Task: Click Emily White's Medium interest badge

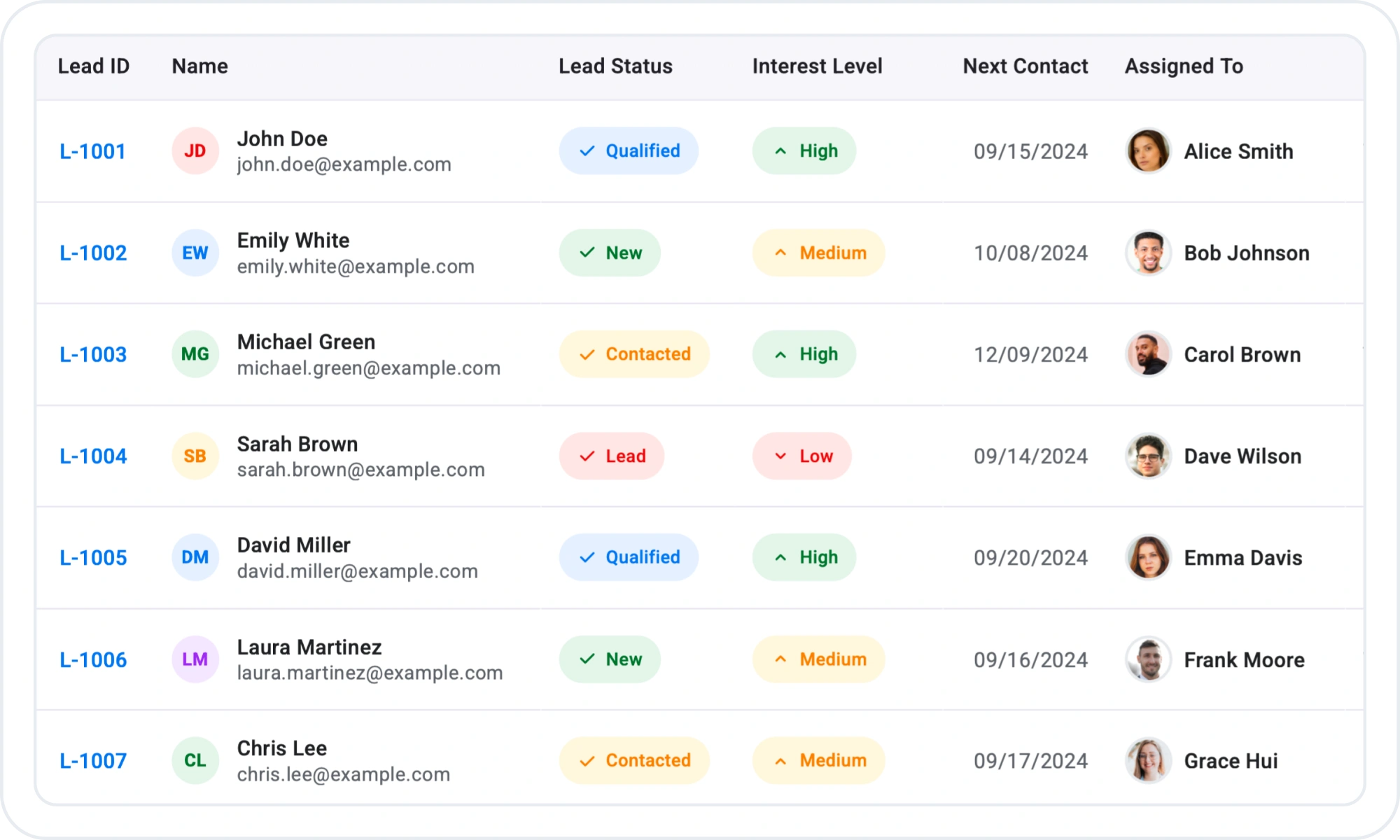Action: [819, 253]
